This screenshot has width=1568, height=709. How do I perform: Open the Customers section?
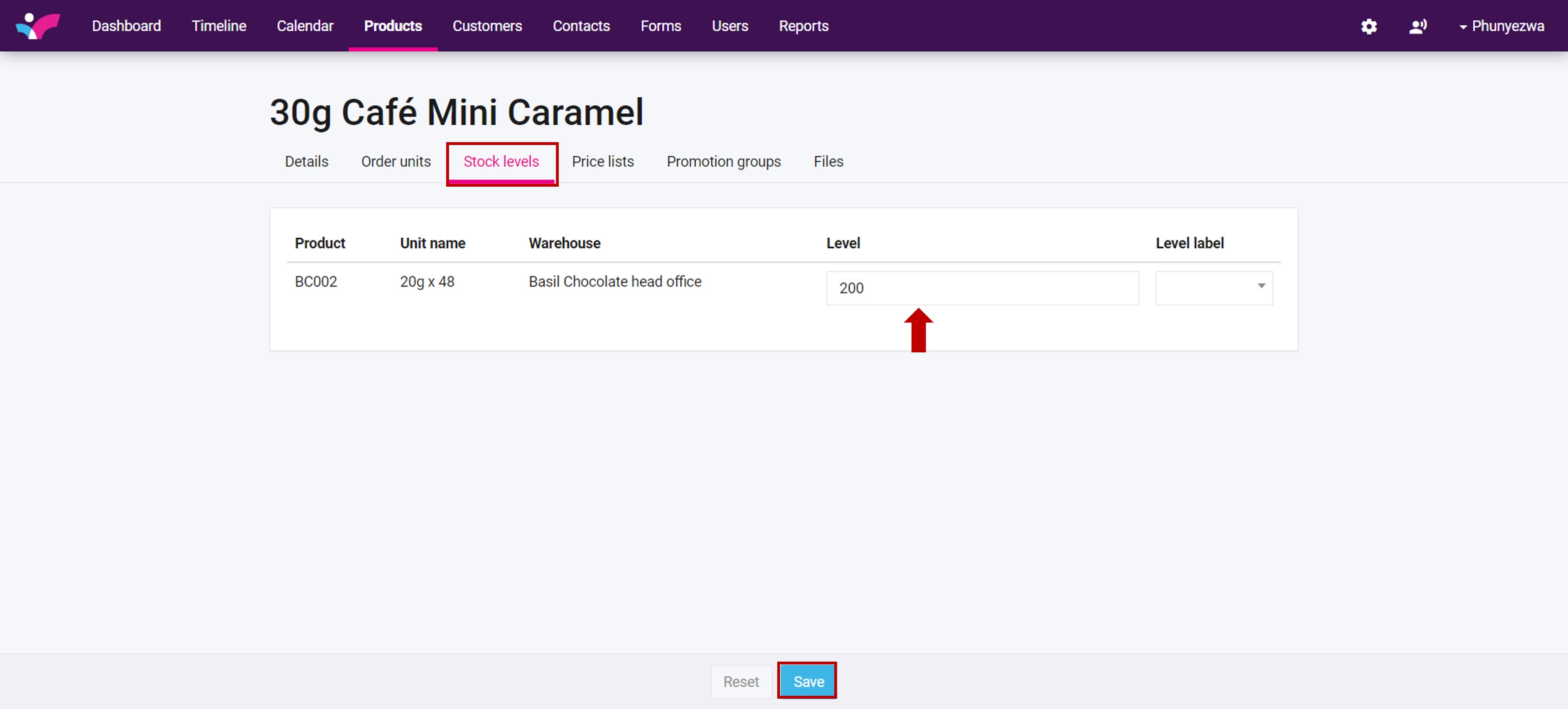click(487, 26)
